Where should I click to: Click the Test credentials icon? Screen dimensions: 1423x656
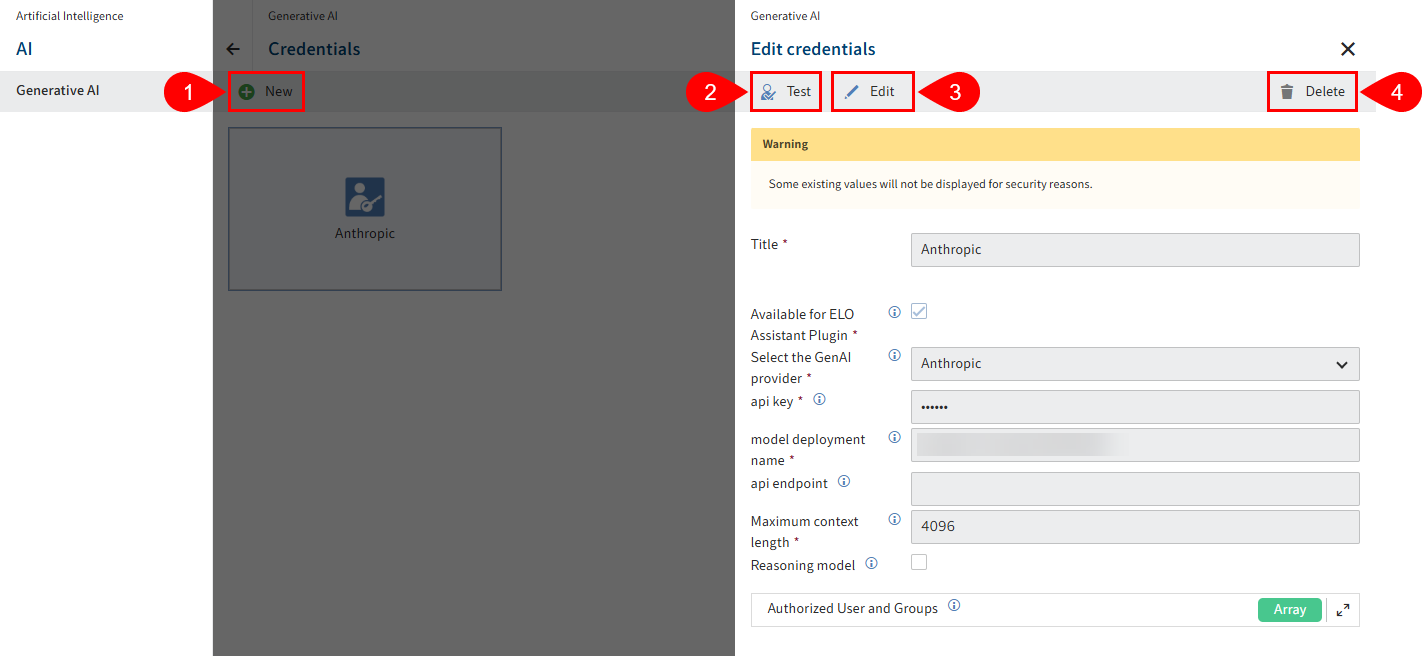(768, 91)
